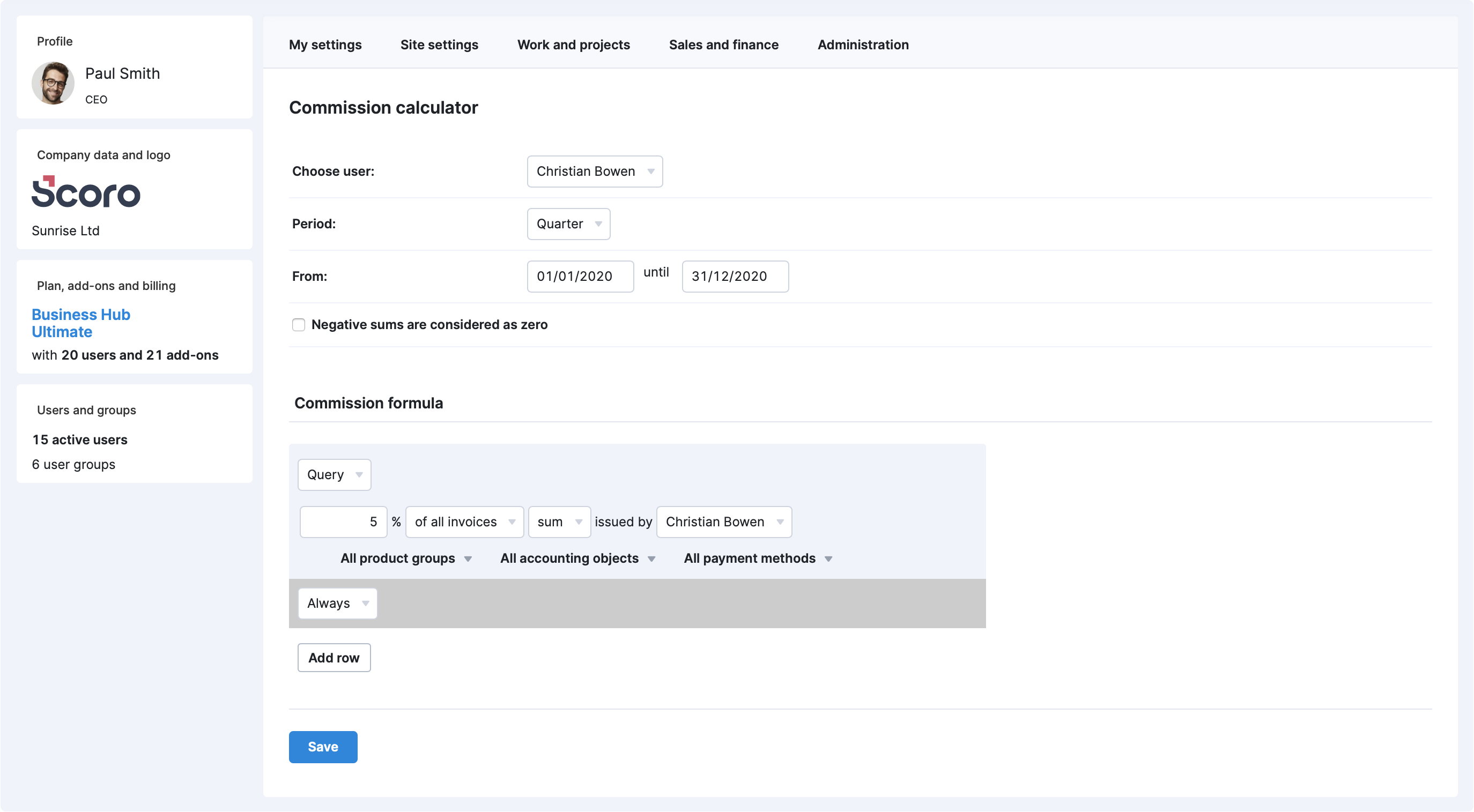Click the Users and groups heading
This screenshot has height=812, width=1474.
tap(86, 410)
